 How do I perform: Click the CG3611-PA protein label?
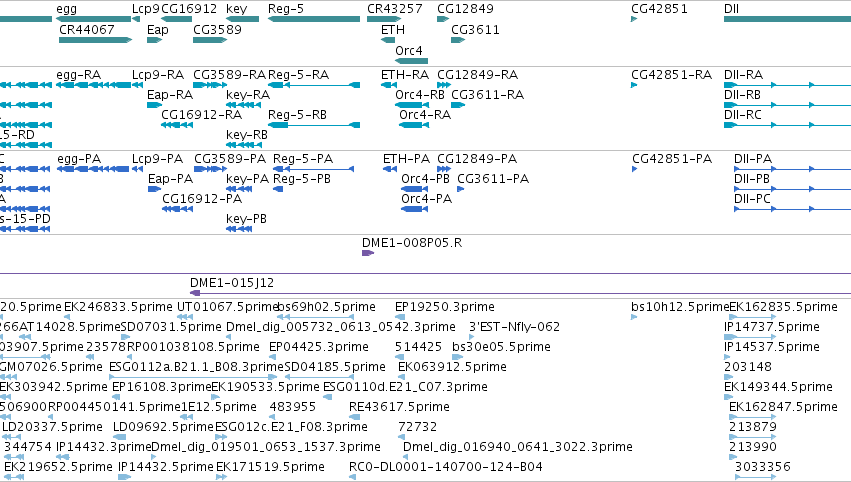[493, 179]
